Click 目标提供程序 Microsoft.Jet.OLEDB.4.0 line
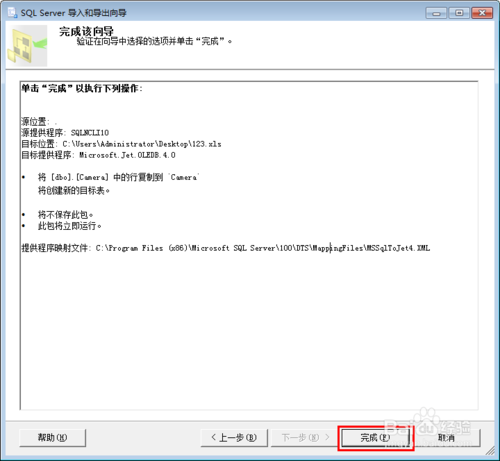 (x=98, y=155)
